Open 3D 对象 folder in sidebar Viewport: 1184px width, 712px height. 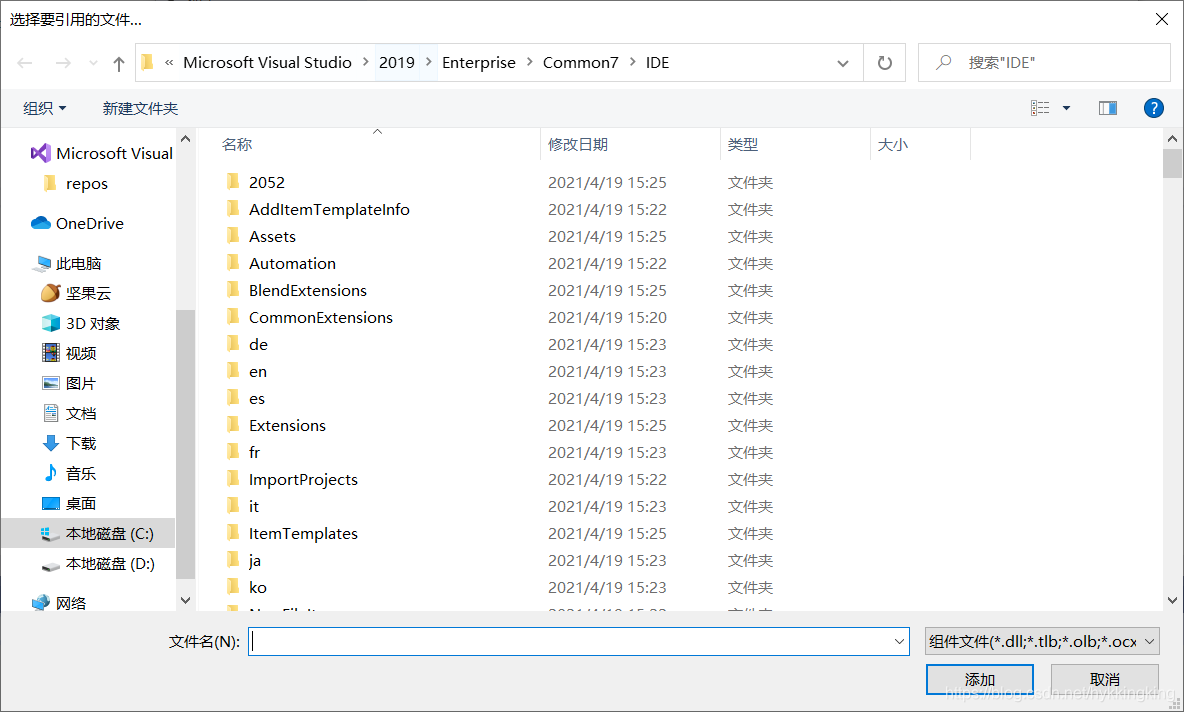pyautogui.click(x=80, y=323)
